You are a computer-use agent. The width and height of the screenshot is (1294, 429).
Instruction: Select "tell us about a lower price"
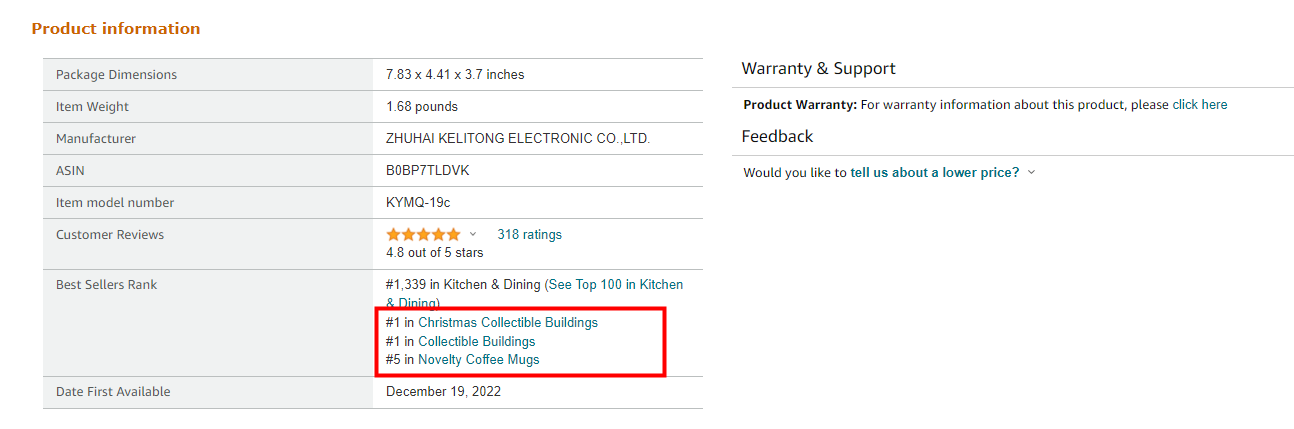click(934, 172)
